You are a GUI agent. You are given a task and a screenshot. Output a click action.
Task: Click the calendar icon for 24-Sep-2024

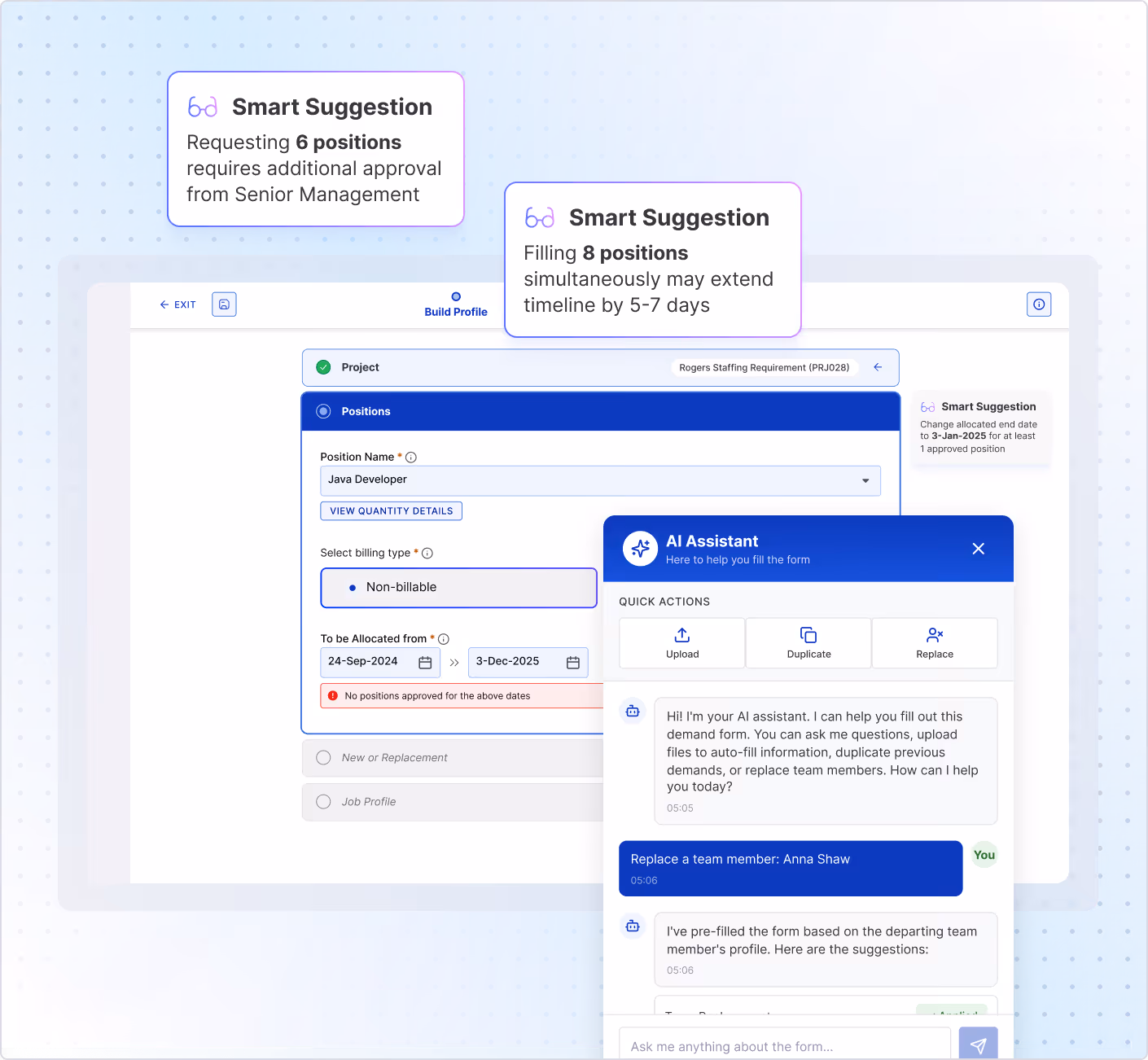[x=424, y=663]
